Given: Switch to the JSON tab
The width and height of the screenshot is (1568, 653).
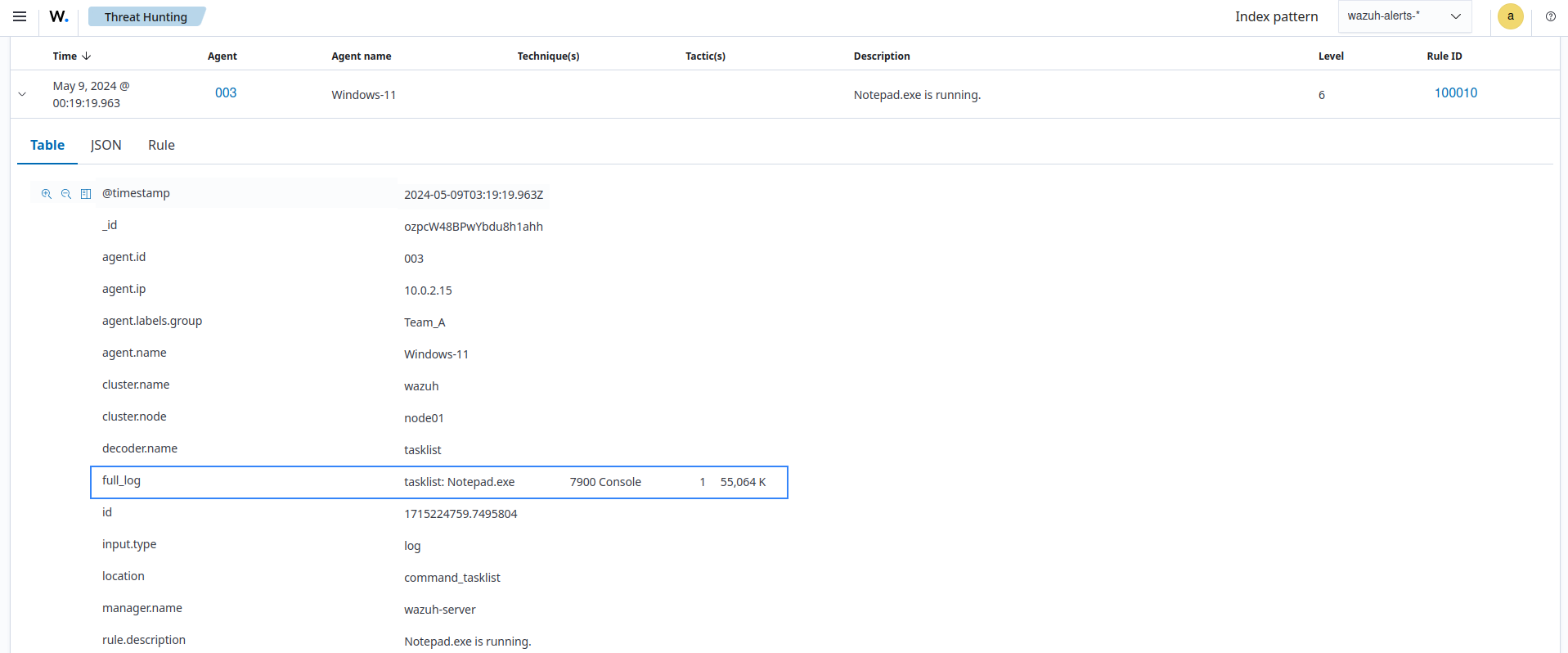Looking at the screenshot, I should tap(106, 145).
